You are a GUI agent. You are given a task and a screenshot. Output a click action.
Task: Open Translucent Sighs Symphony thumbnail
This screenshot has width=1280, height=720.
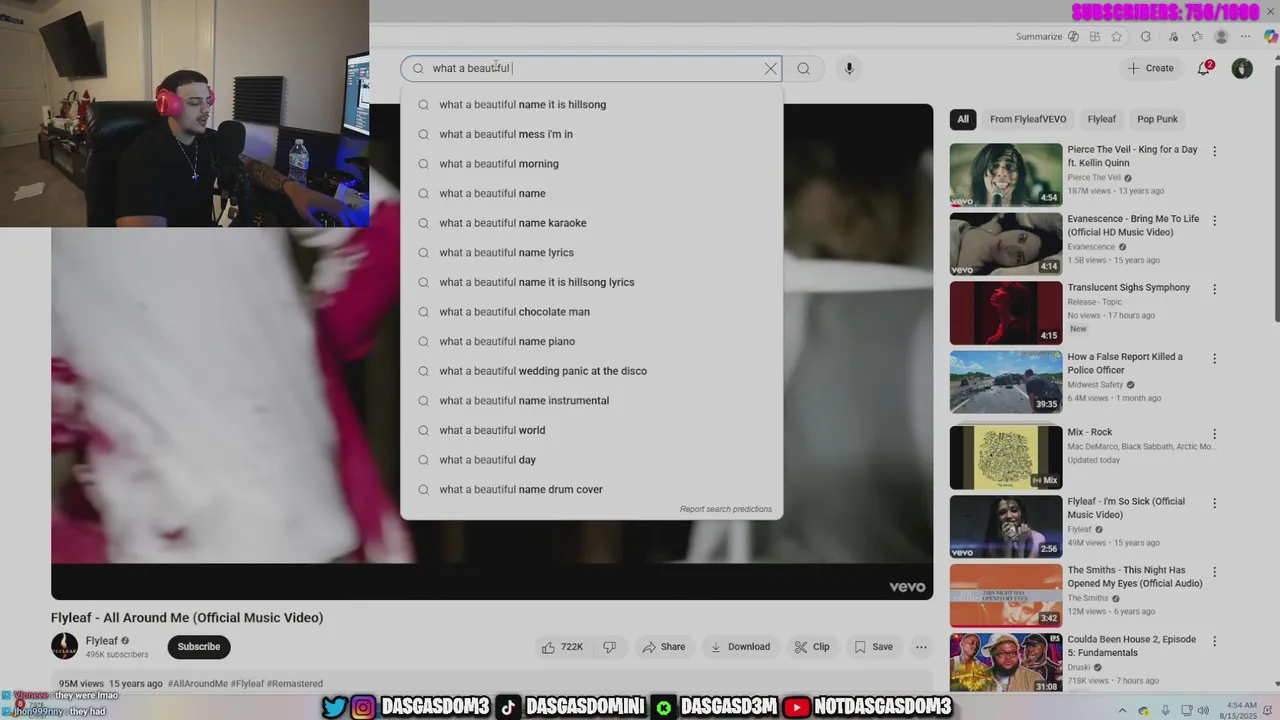tap(1006, 313)
